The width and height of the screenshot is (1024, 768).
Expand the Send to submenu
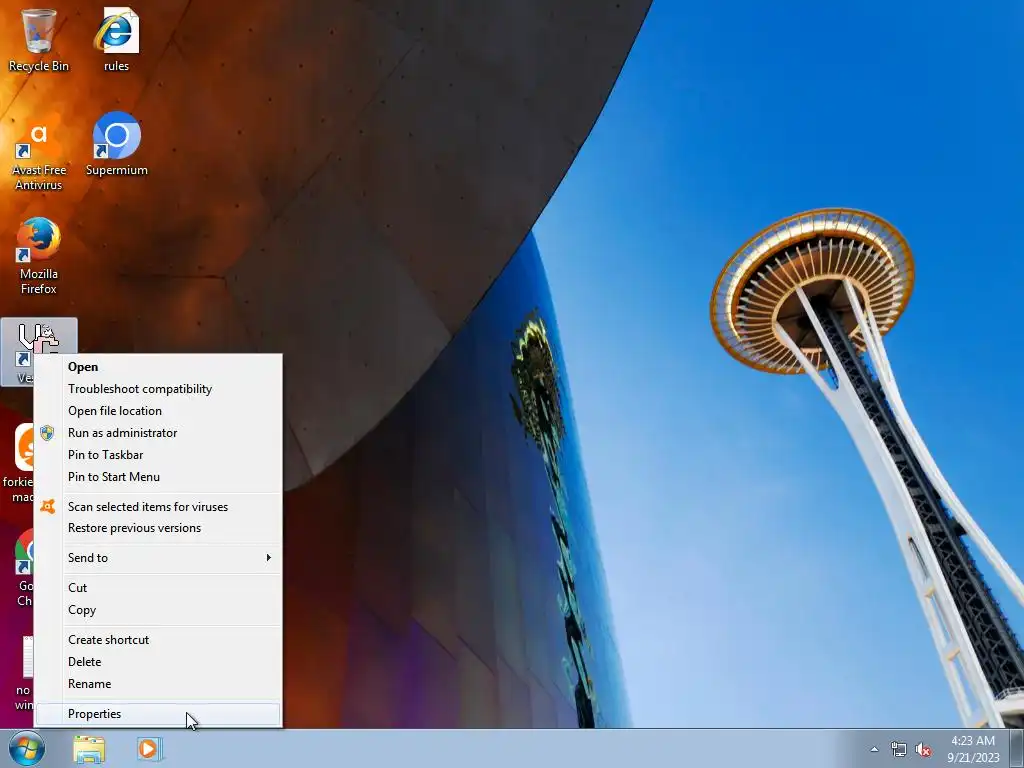[158, 558]
